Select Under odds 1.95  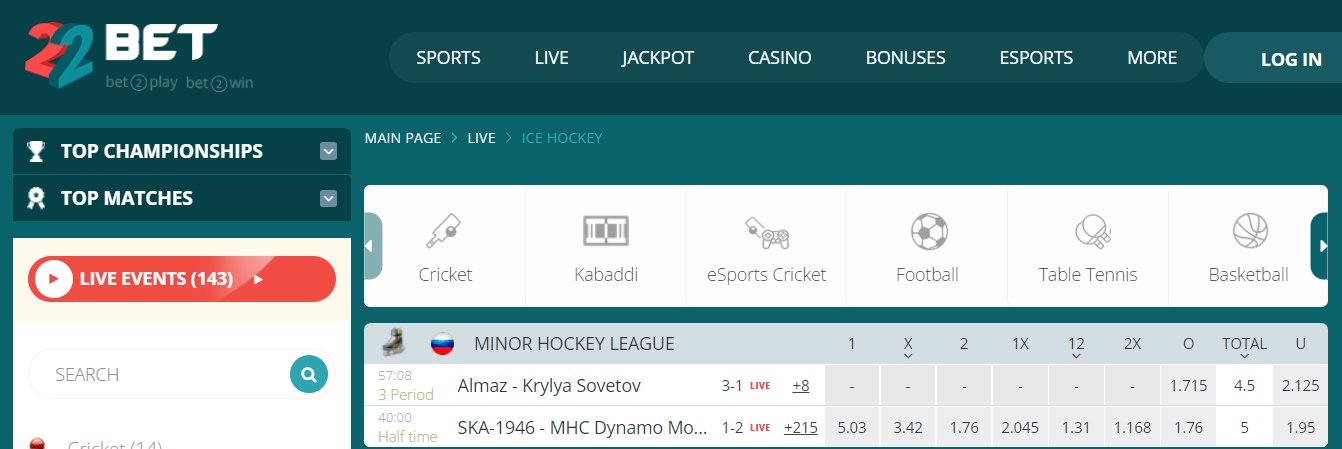(x=1300, y=428)
